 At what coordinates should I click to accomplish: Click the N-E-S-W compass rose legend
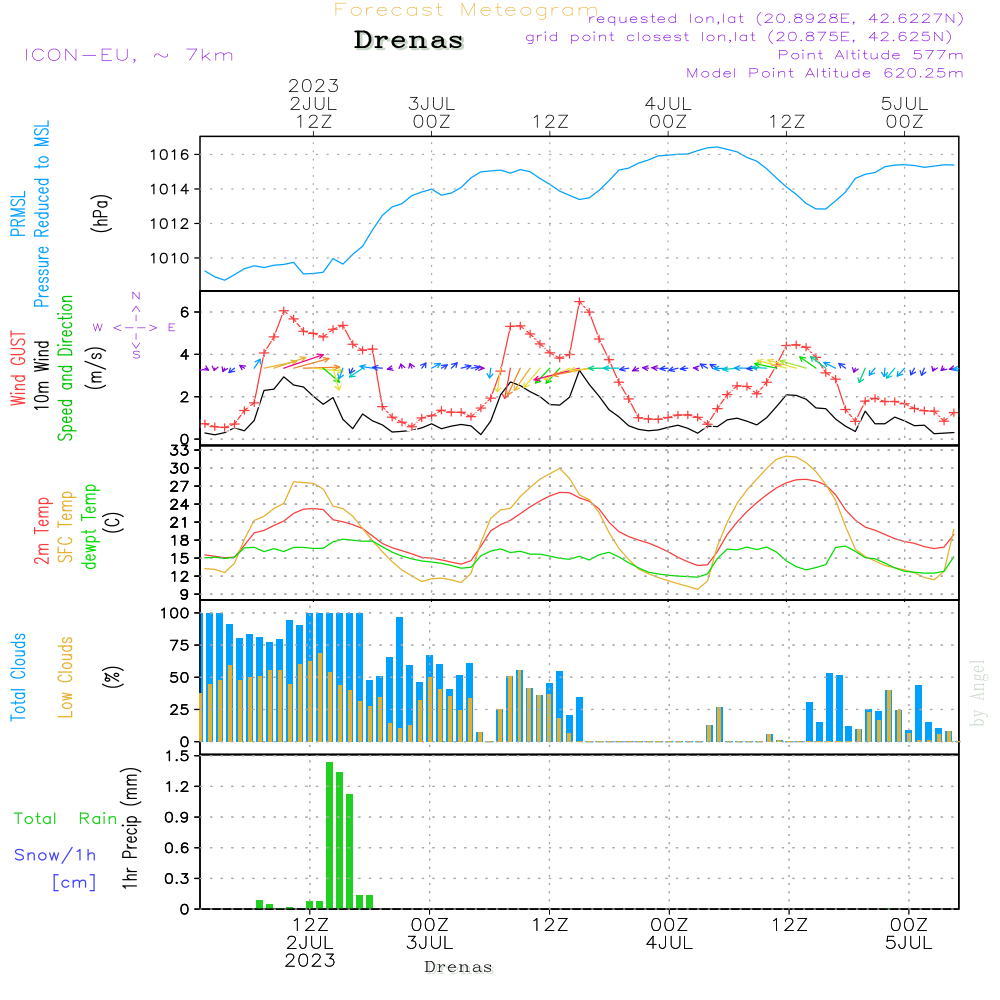pyautogui.click(x=135, y=326)
